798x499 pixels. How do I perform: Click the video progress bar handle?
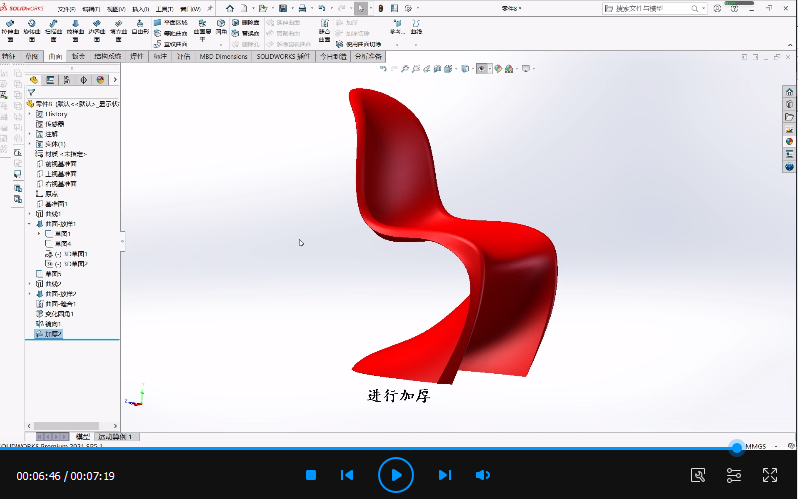point(736,448)
